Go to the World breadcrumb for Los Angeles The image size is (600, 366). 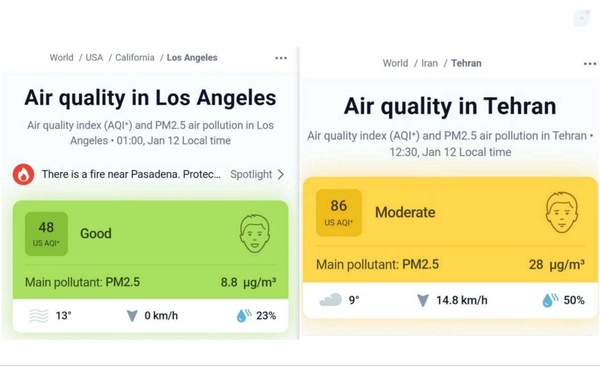(x=61, y=58)
